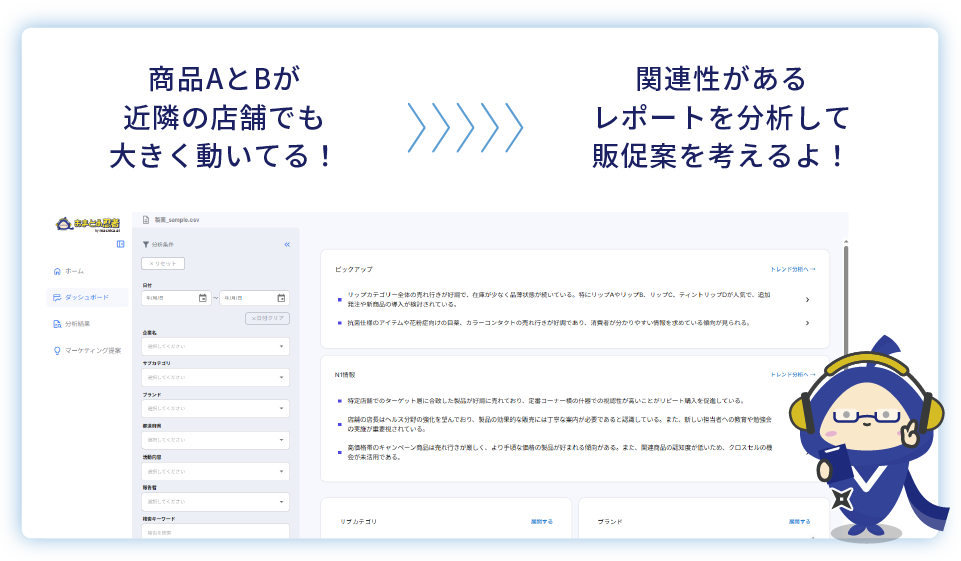961x561 pixels.
Task: Open マーケティング提案 in the sidebar
Action: tap(87, 351)
